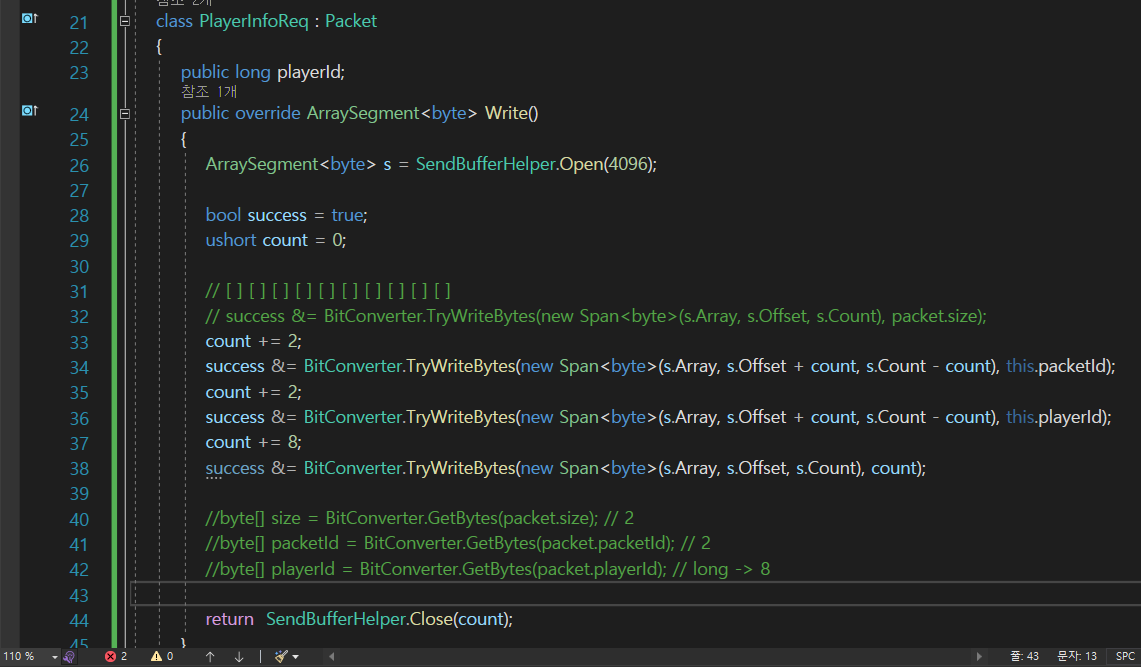Image resolution: width=1141 pixels, height=667 pixels.
Task: Click the right scroll arrow of horizontal scrollbar
Action: pos(979,655)
